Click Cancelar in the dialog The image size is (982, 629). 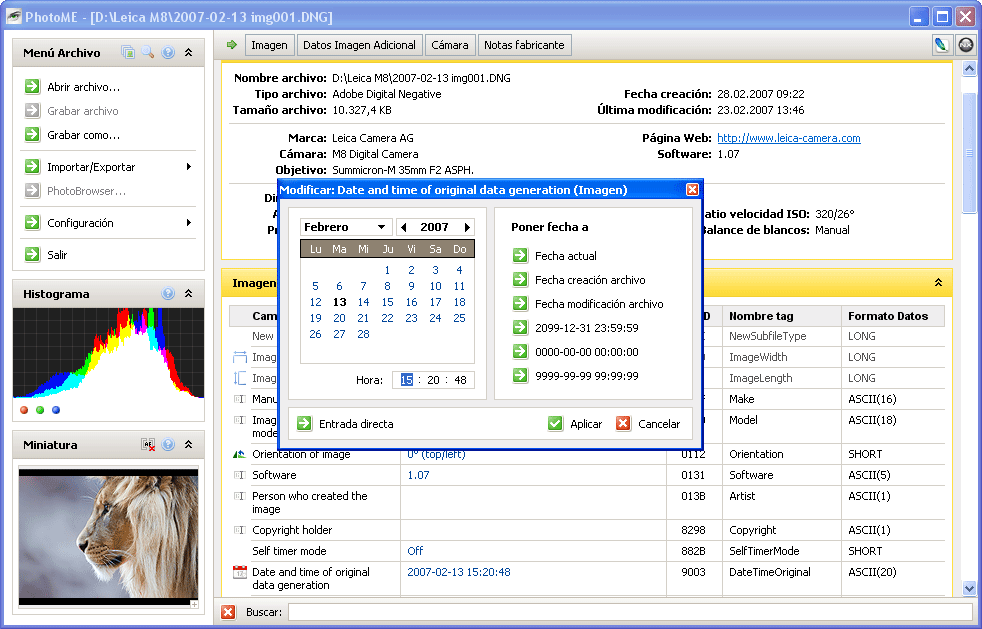coord(648,424)
